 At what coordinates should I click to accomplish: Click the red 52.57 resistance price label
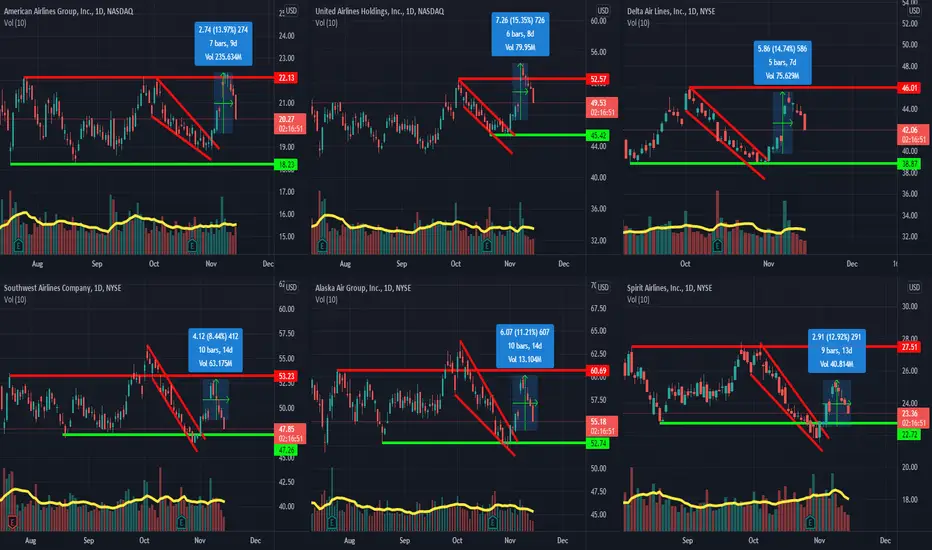(597, 79)
